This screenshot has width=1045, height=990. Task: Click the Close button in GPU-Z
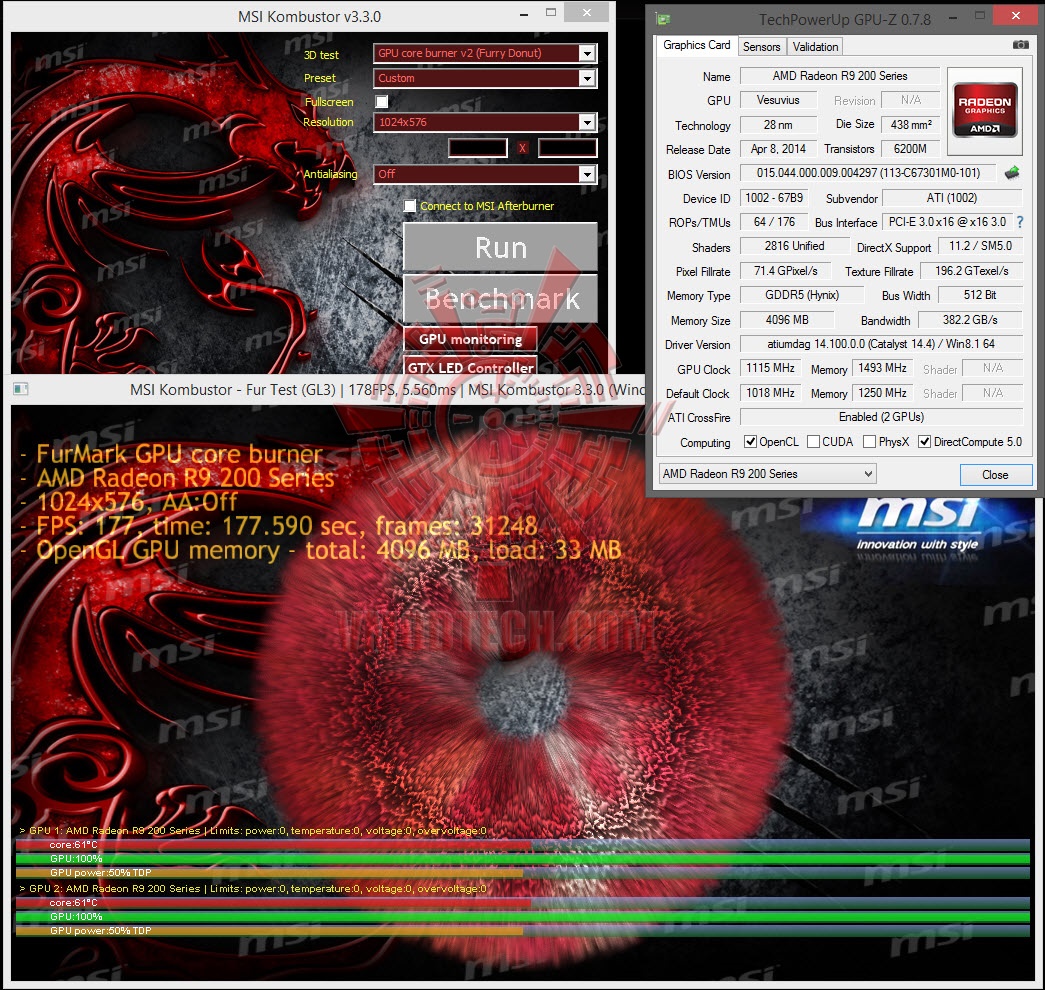click(x=995, y=475)
